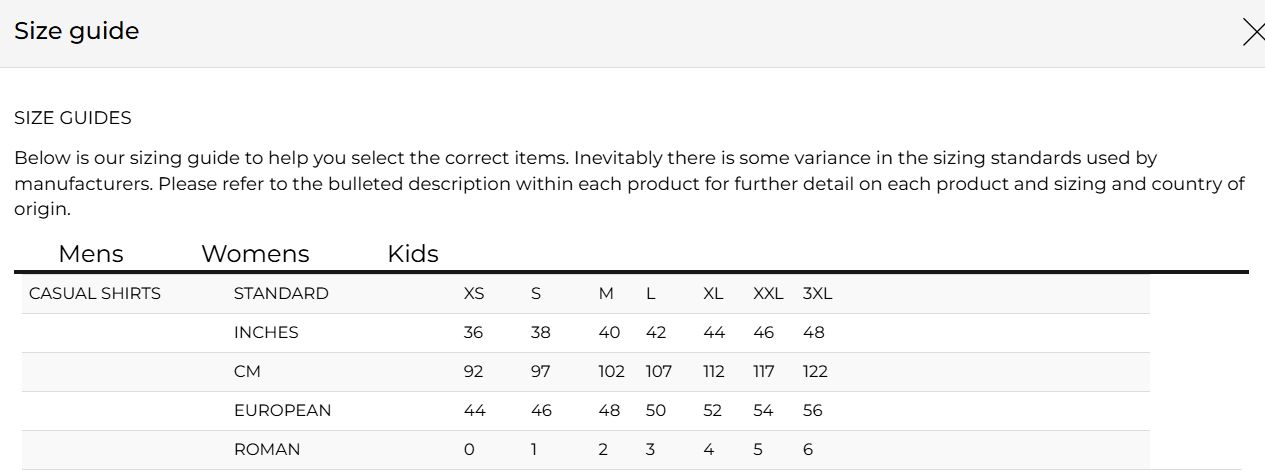This screenshot has height=470, width=1265.
Task: Select the European size 50 cell
Action: pyautogui.click(x=656, y=411)
